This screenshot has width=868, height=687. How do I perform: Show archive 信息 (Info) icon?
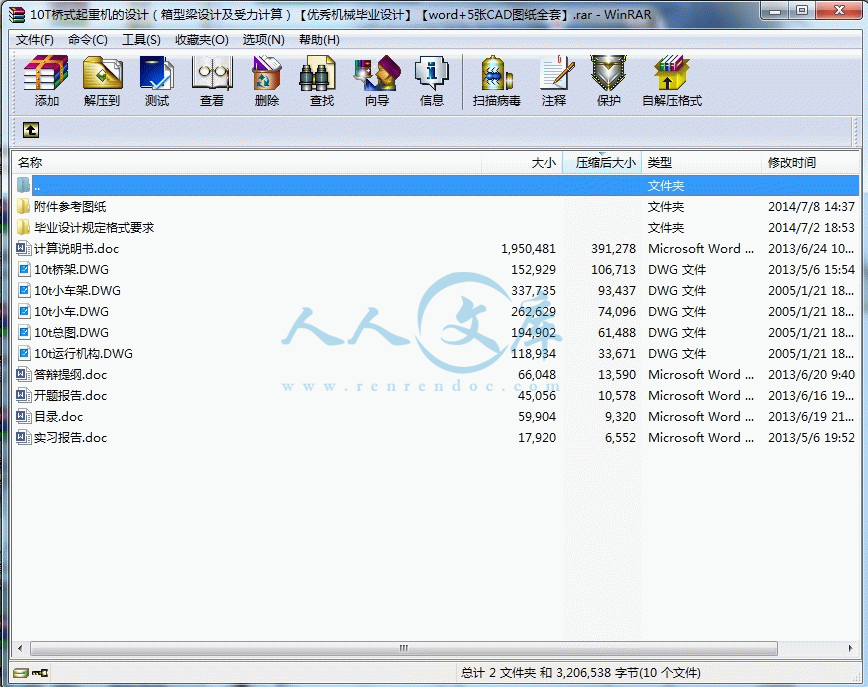[432, 73]
